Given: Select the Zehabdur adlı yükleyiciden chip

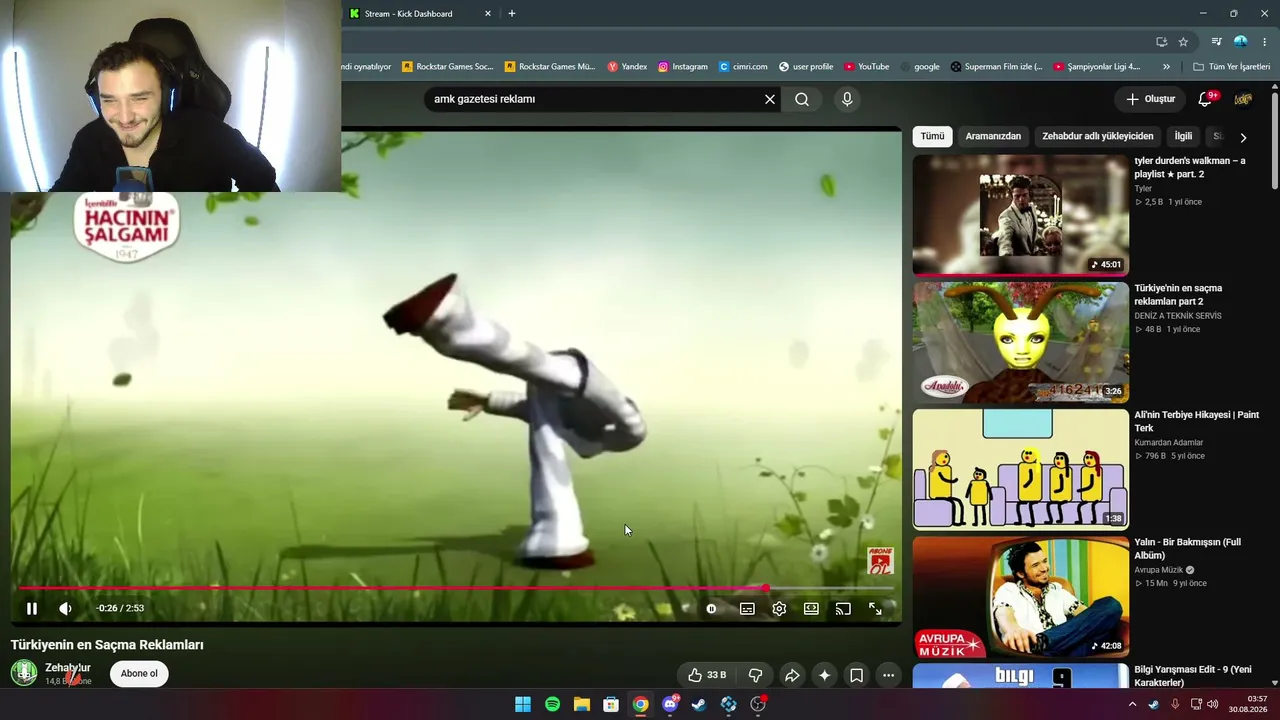Looking at the screenshot, I should click(1098, 136).
